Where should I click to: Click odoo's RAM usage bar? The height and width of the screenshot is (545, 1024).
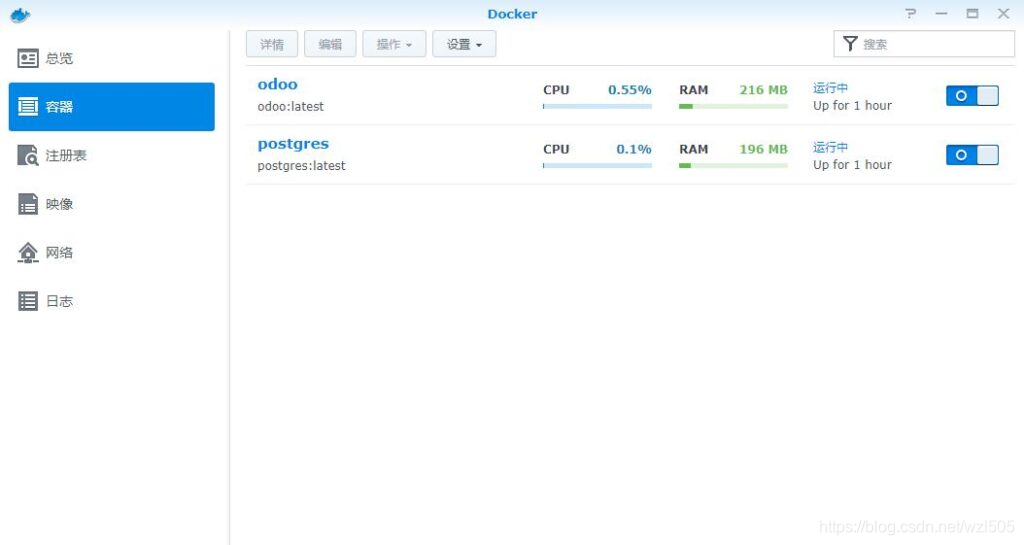tap(733, 106)
